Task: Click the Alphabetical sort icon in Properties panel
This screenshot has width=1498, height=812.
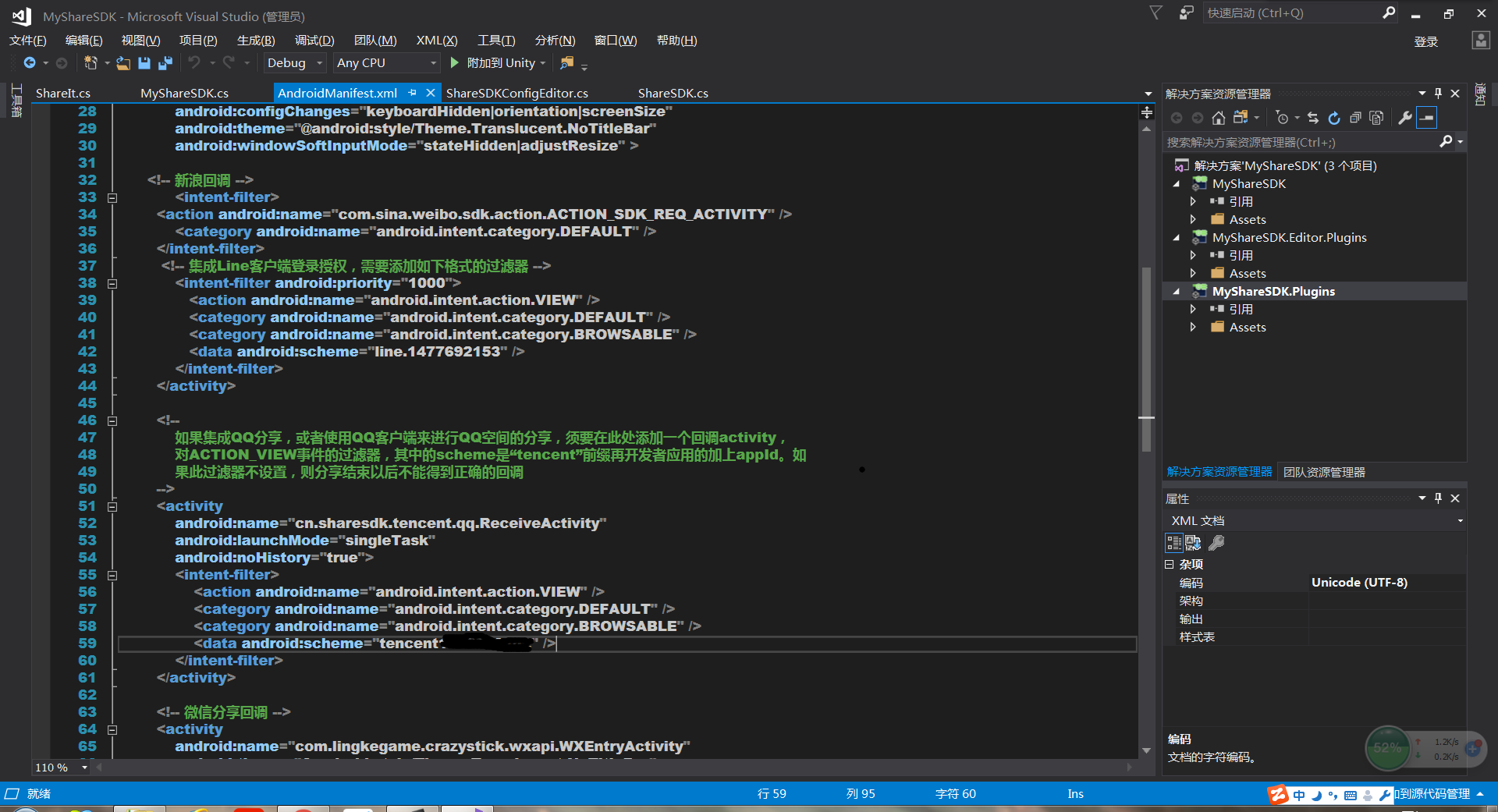Action: 1193,543
